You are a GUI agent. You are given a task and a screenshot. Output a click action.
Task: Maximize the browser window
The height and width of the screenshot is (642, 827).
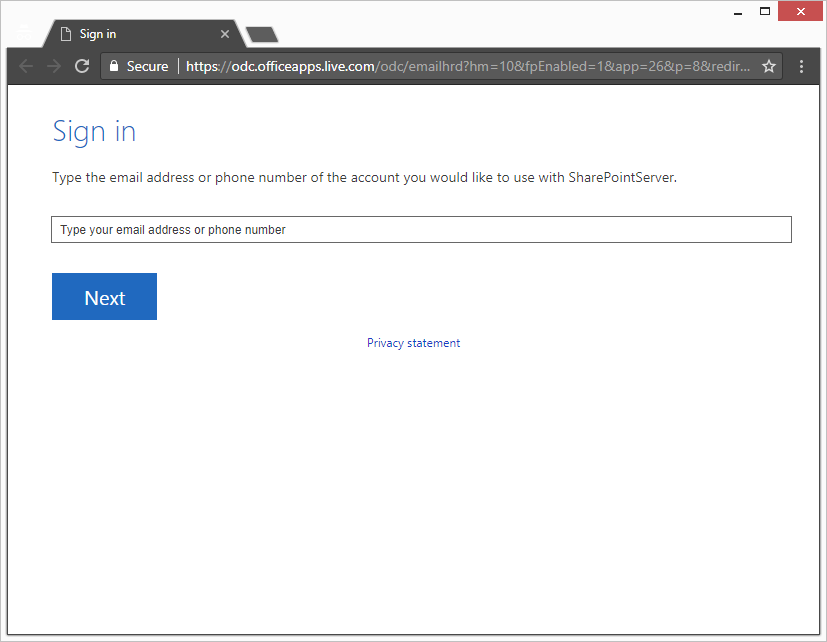pyautogui.click(x=765, y=12)
